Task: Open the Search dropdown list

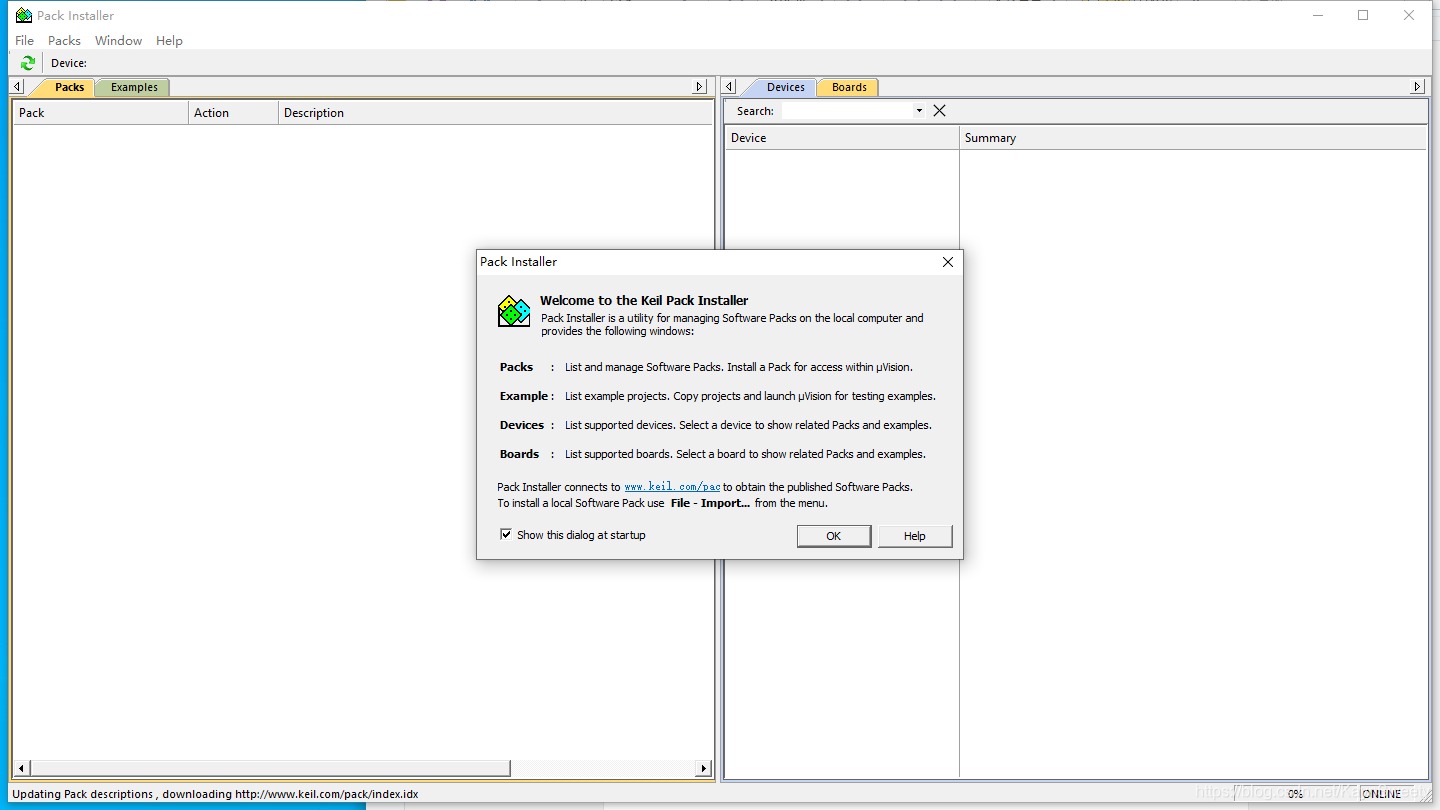Action: coord(918,110)
